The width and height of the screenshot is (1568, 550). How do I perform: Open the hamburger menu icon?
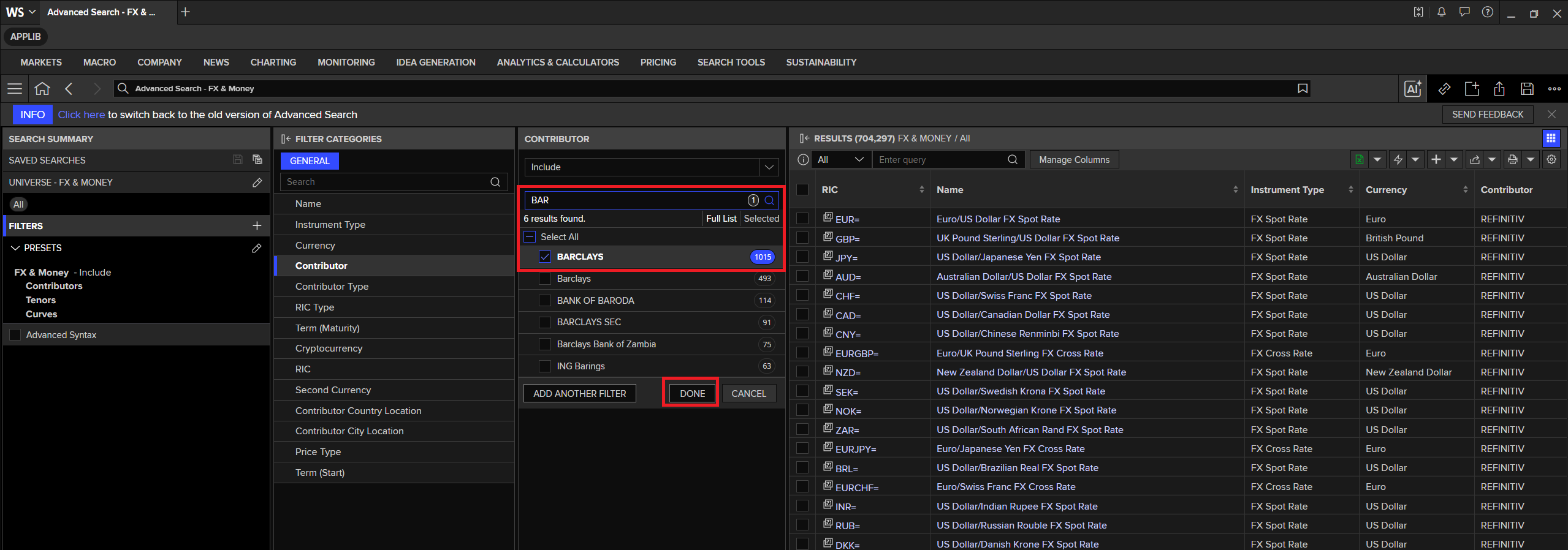(x=15, y=89)
